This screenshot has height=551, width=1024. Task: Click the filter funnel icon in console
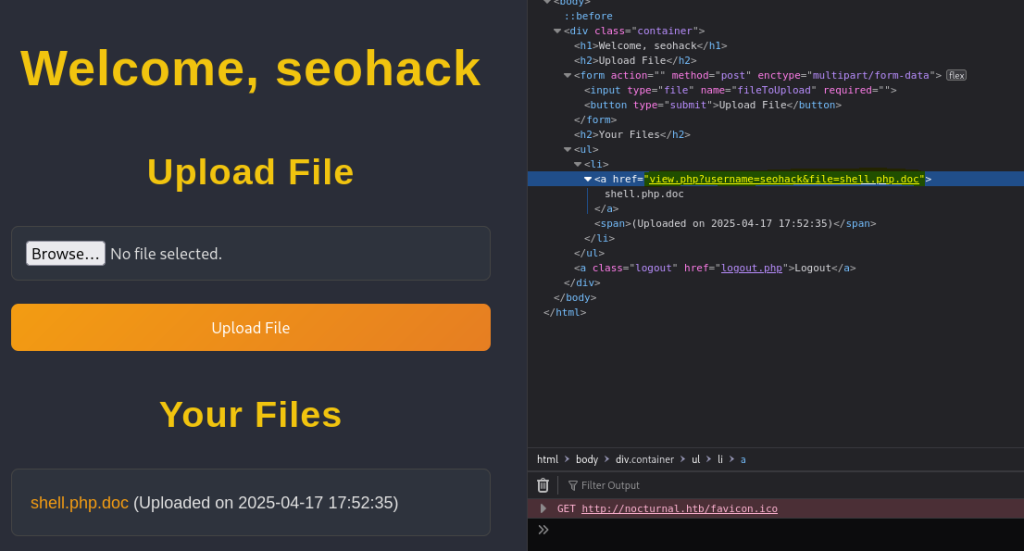(573, 485)
